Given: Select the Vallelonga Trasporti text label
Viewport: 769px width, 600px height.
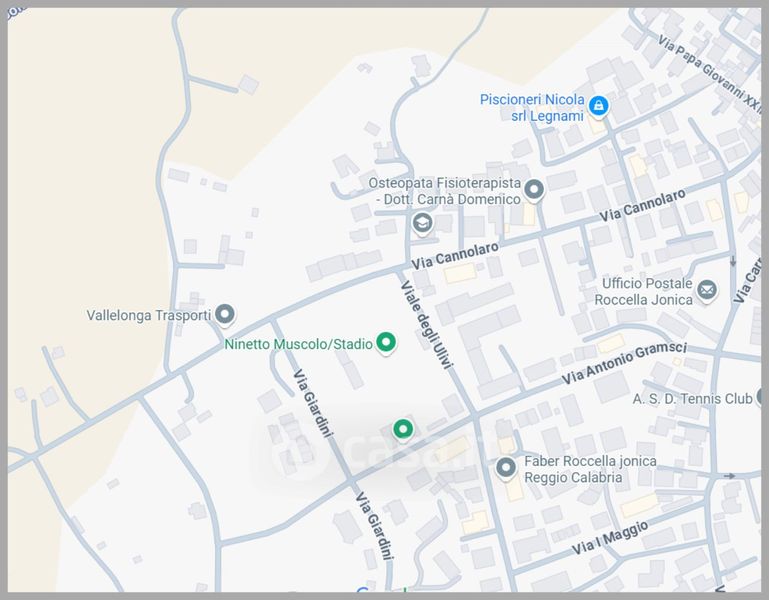Looking at the screenshot, I should pos(148,315).
